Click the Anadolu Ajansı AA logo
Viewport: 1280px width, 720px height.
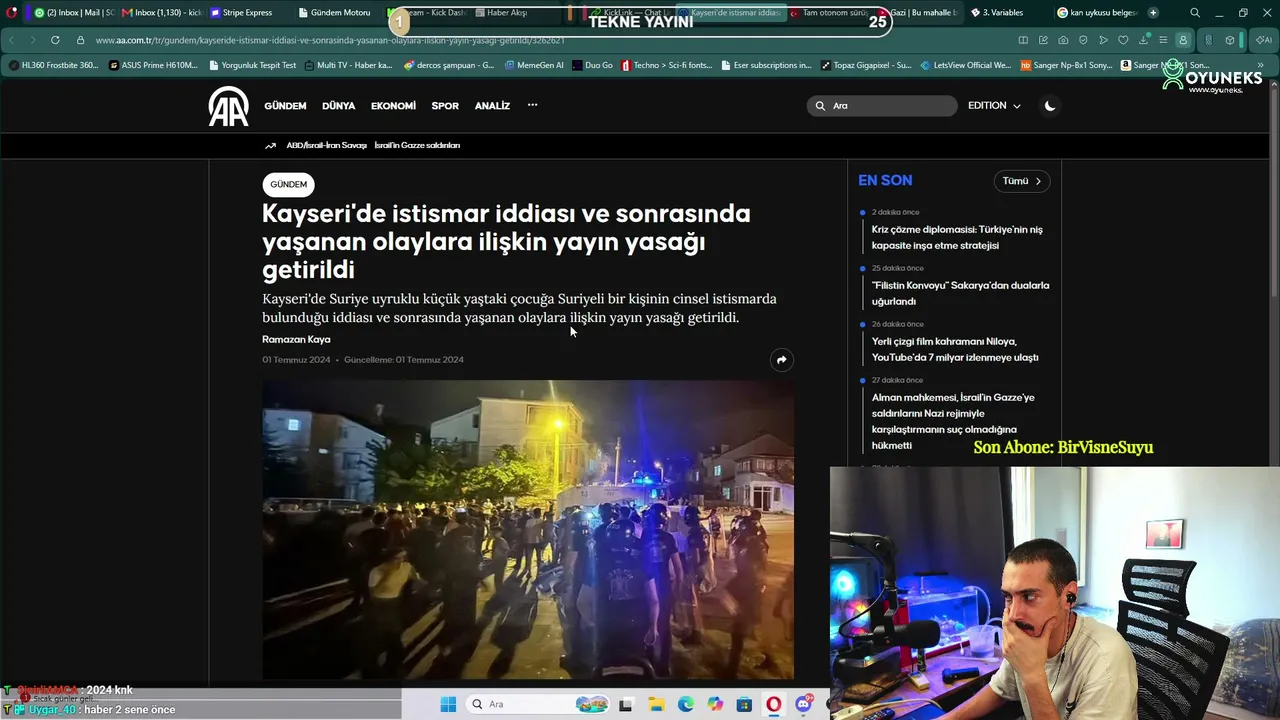(x=228, y=106)
